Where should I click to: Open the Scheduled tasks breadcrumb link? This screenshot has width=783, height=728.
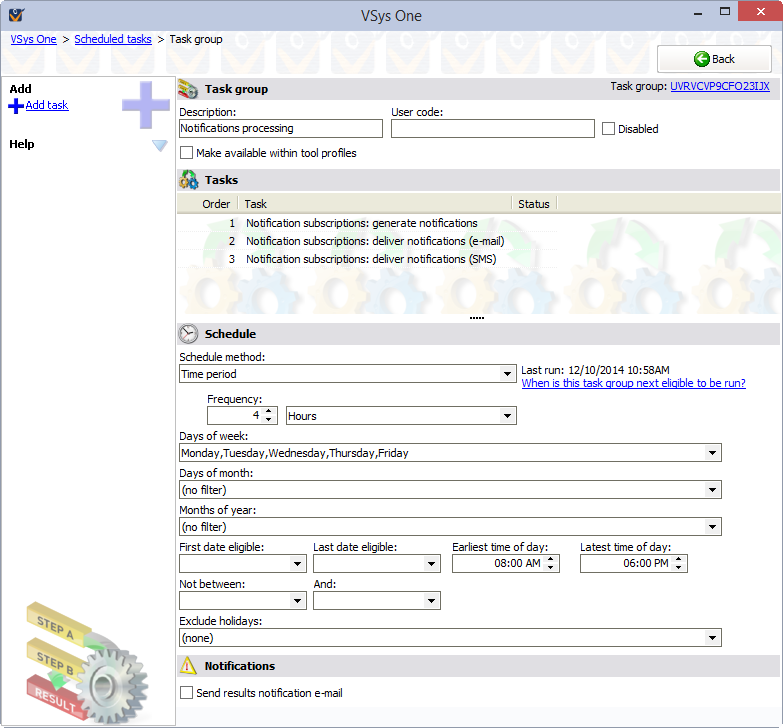(113, 39)
